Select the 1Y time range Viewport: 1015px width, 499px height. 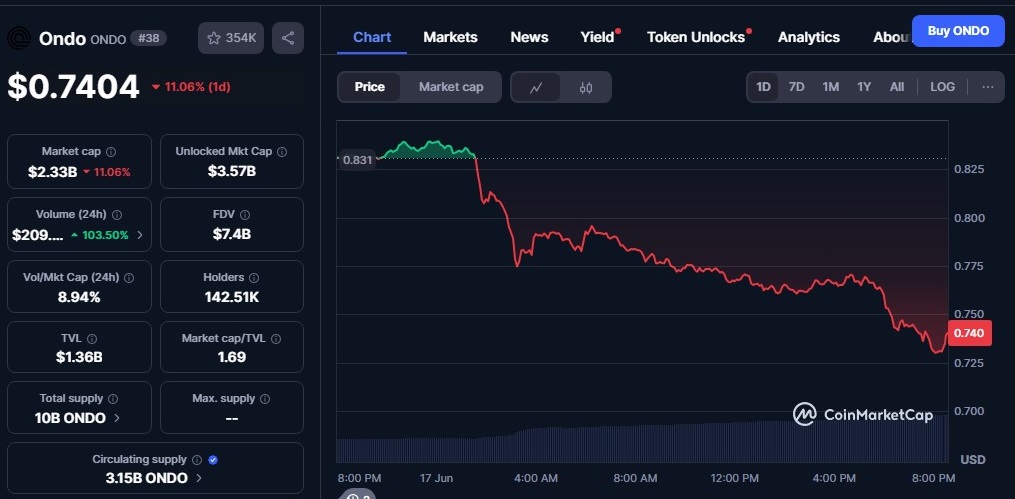(864, 87)
